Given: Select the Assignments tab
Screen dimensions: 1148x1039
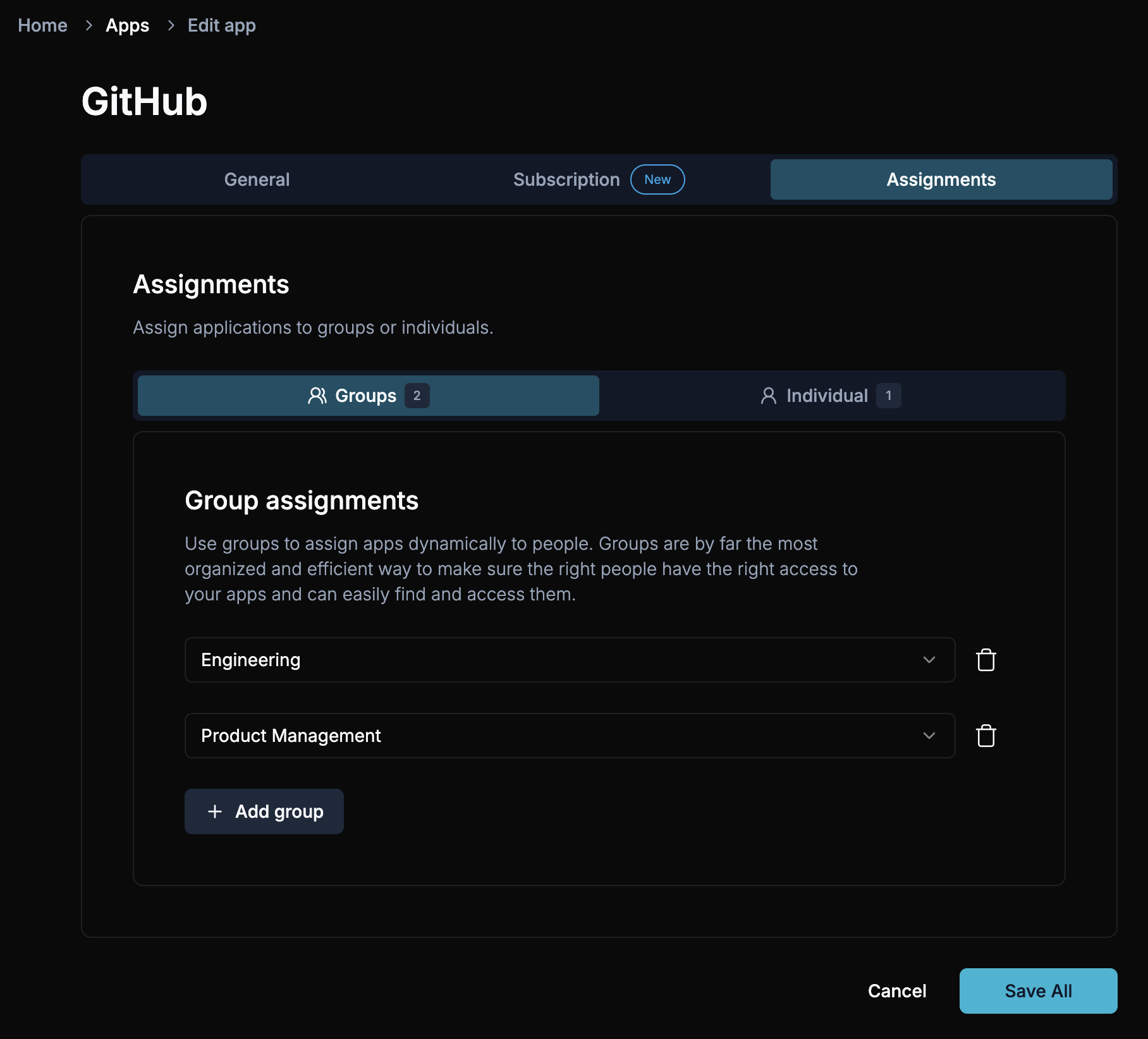Looking at the screenshot, I should 941,179.
